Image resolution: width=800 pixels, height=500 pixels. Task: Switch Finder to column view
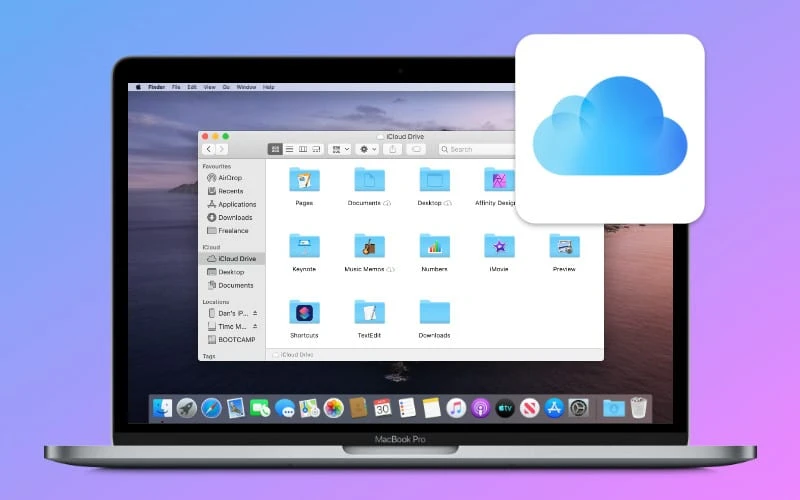tap(302, 149)
